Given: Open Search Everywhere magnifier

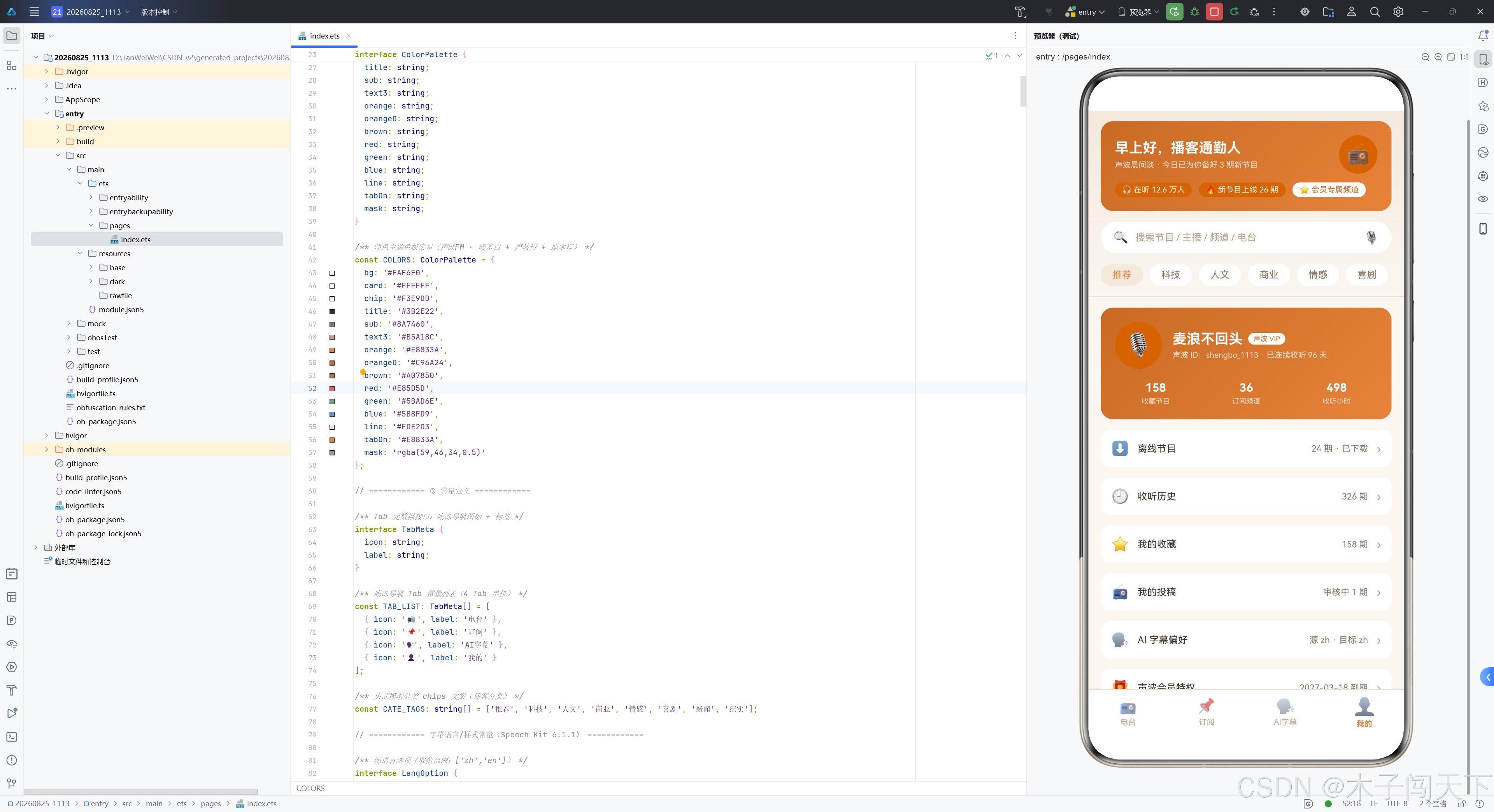Looking at the screenshot, I should point(1375,12).
